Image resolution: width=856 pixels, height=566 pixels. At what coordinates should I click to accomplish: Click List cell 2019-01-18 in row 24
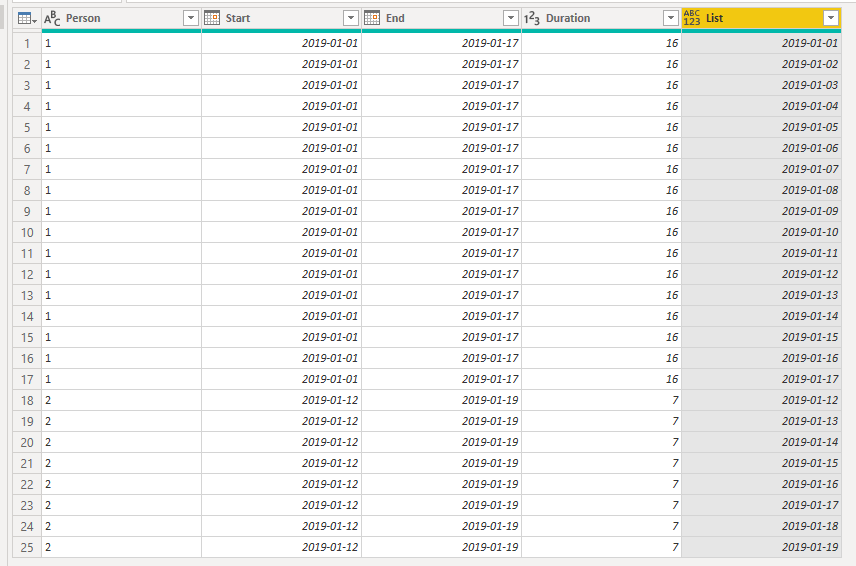coord(761,526)
